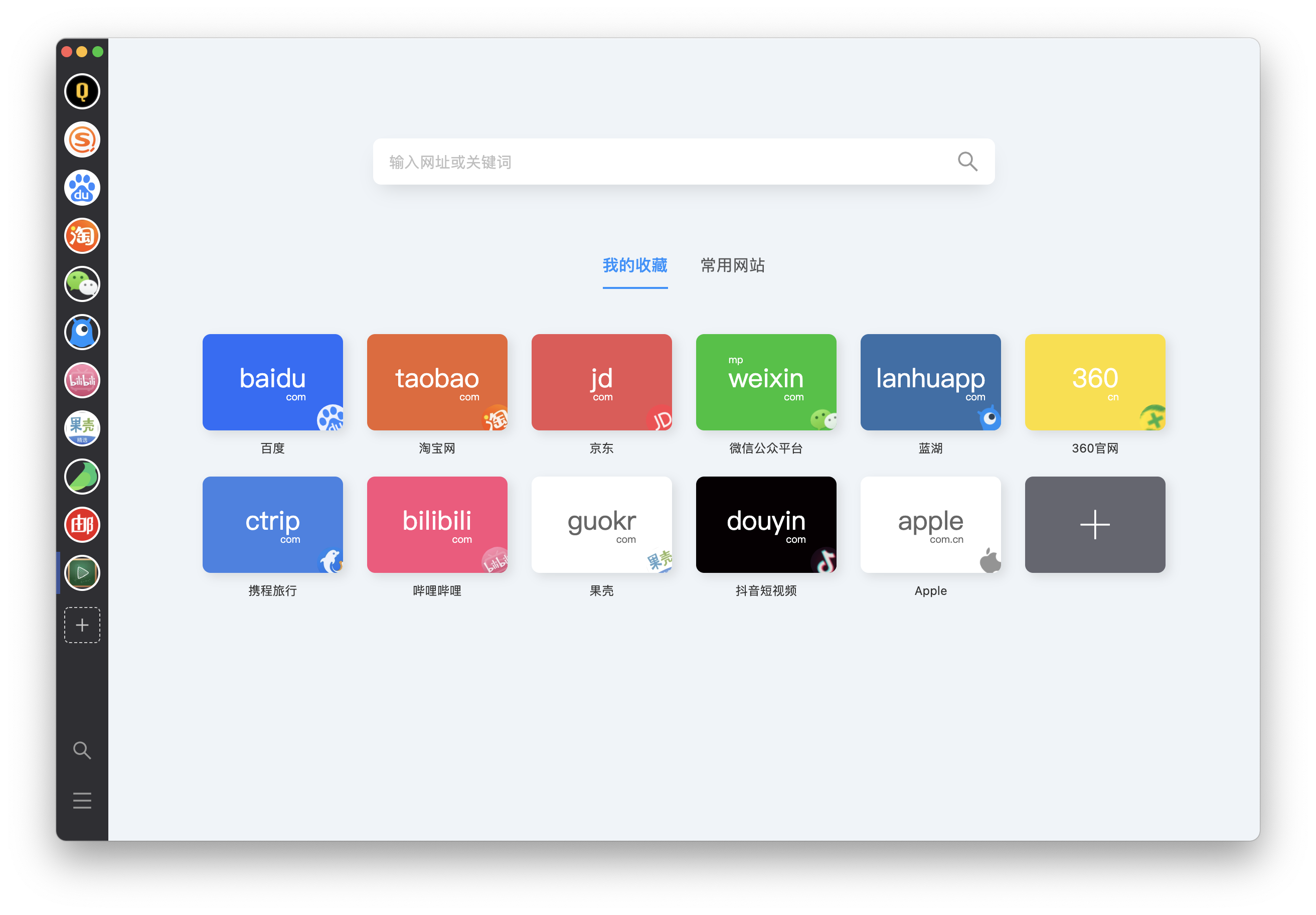Switch to the 常用网站 tab
Screen dimensions: 1316x915
click(733, 265)
